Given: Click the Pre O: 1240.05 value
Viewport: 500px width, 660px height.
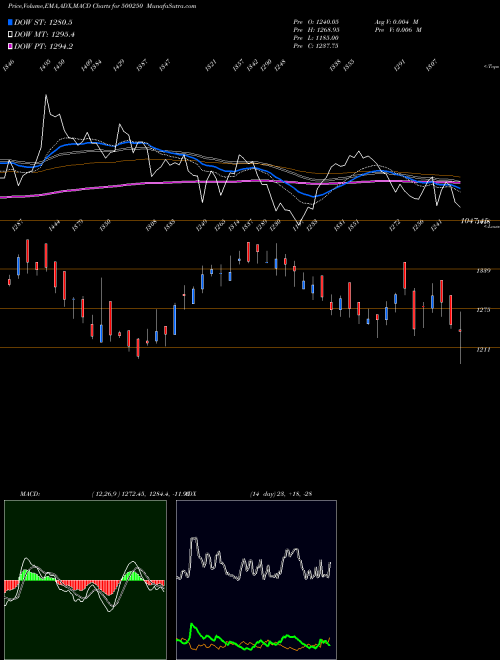Looking at the screenshot, I should point(316,22).
